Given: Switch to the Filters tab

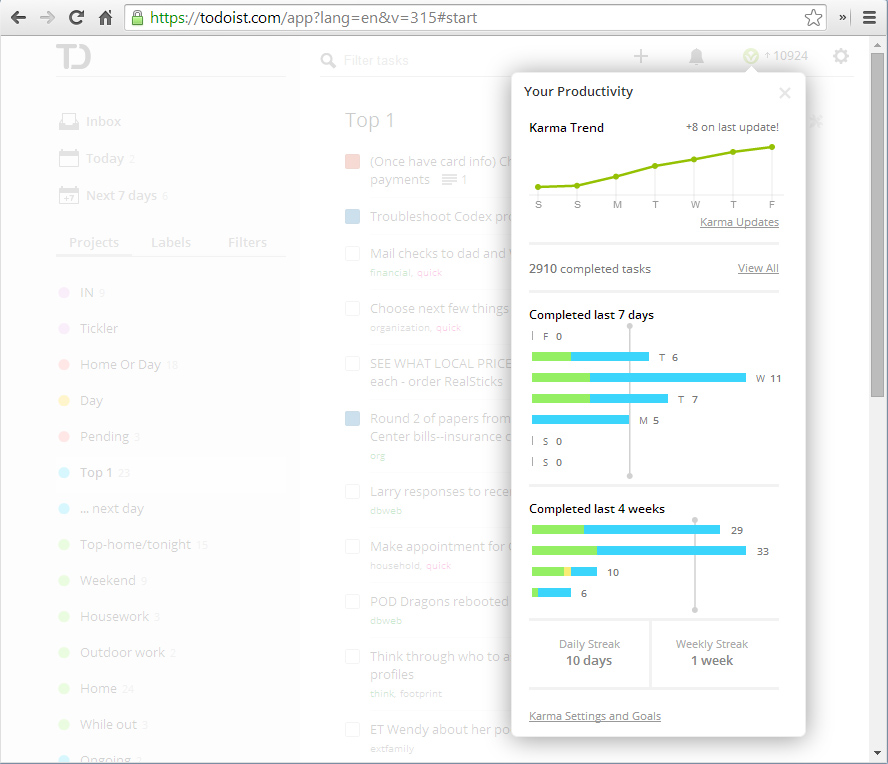Looking at the screenshot, I should pyautogui.click(x=247, y=243).
